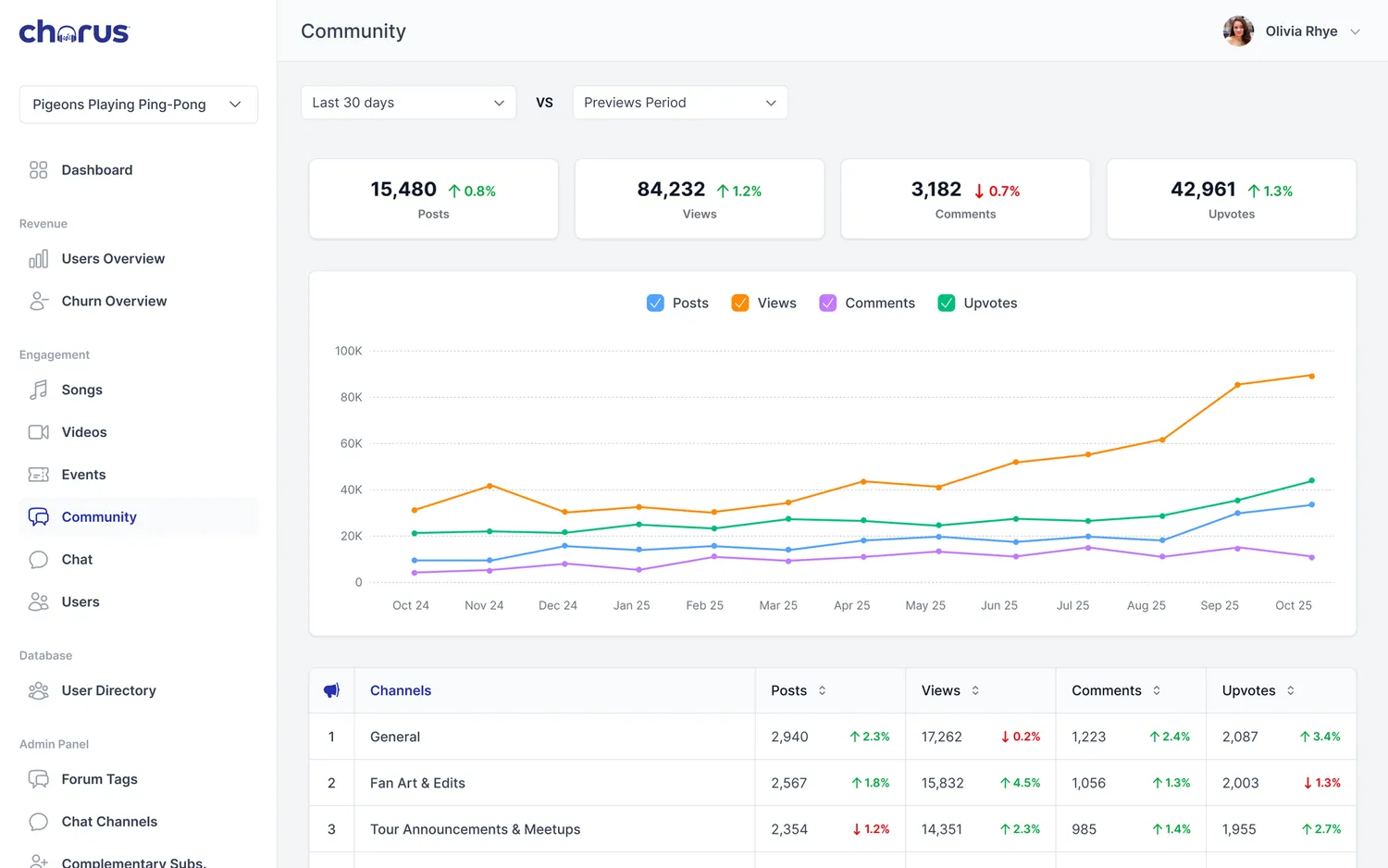Toggle the Upvotes series checkbox
1388x868 pixels.
tap(947, 304)
